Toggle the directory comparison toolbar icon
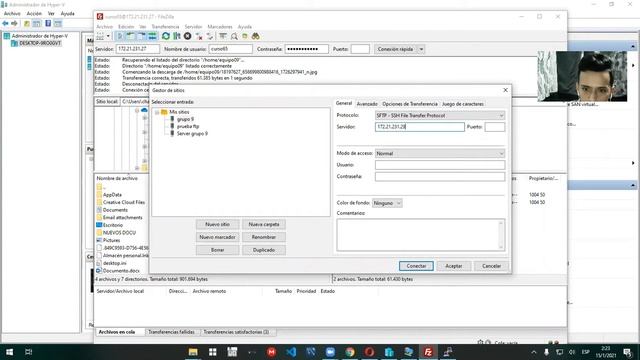The height and width of the screenshot is (360, 640). (234, 36)
